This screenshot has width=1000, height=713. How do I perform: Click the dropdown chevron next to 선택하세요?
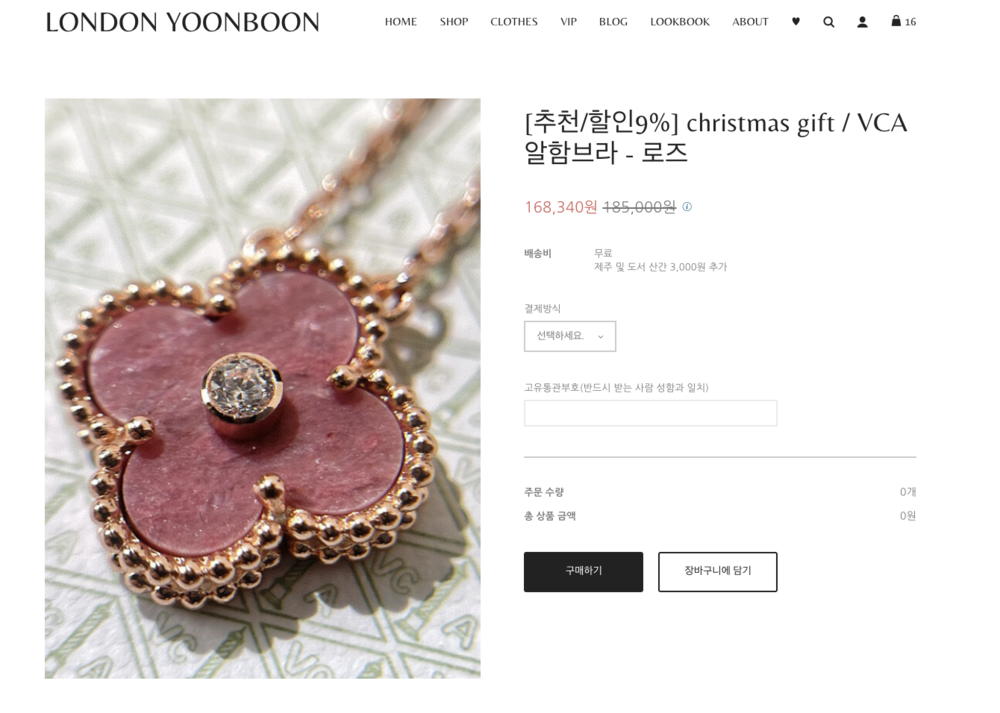tap(600, 337)
